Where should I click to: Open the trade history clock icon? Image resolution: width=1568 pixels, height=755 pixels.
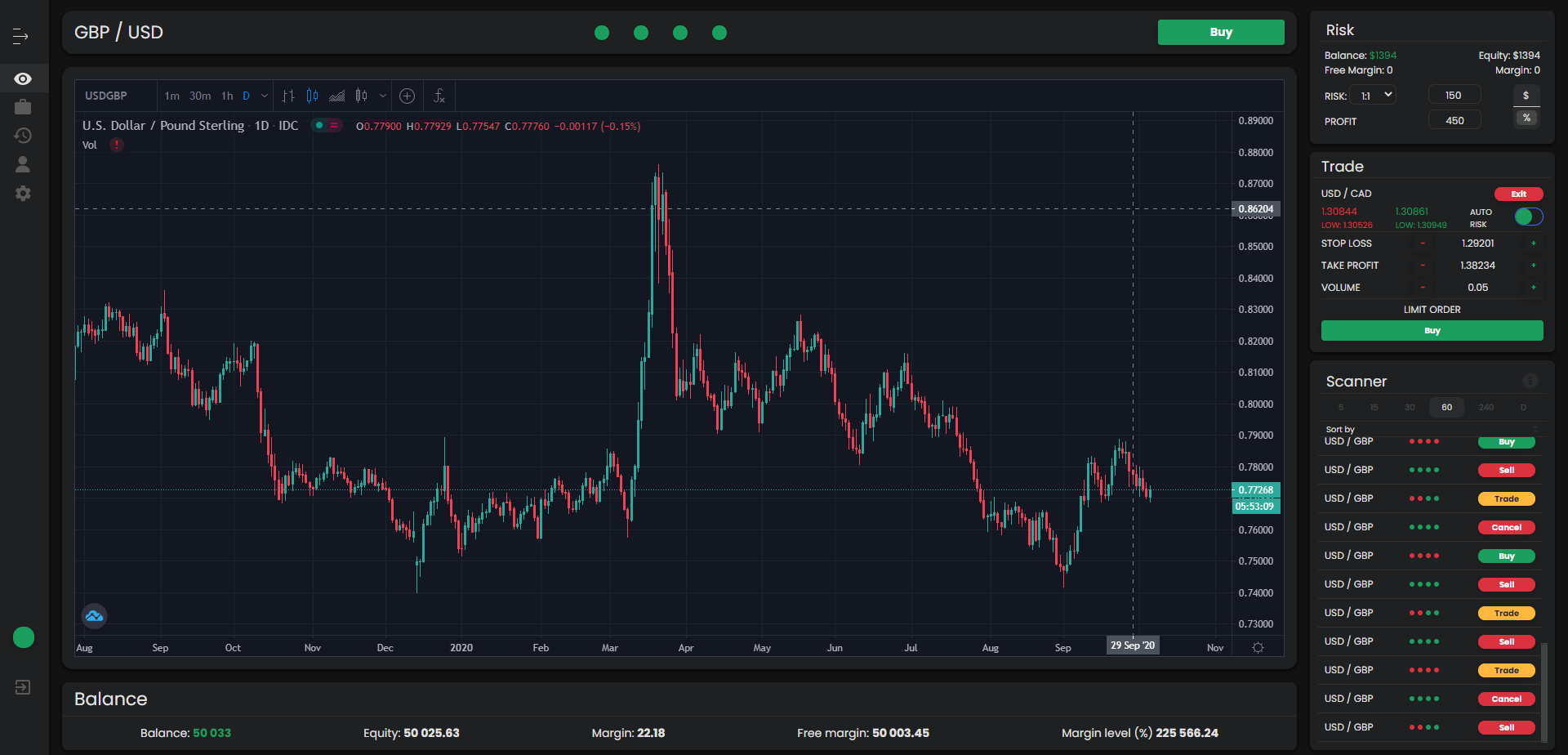click(23, 136)
